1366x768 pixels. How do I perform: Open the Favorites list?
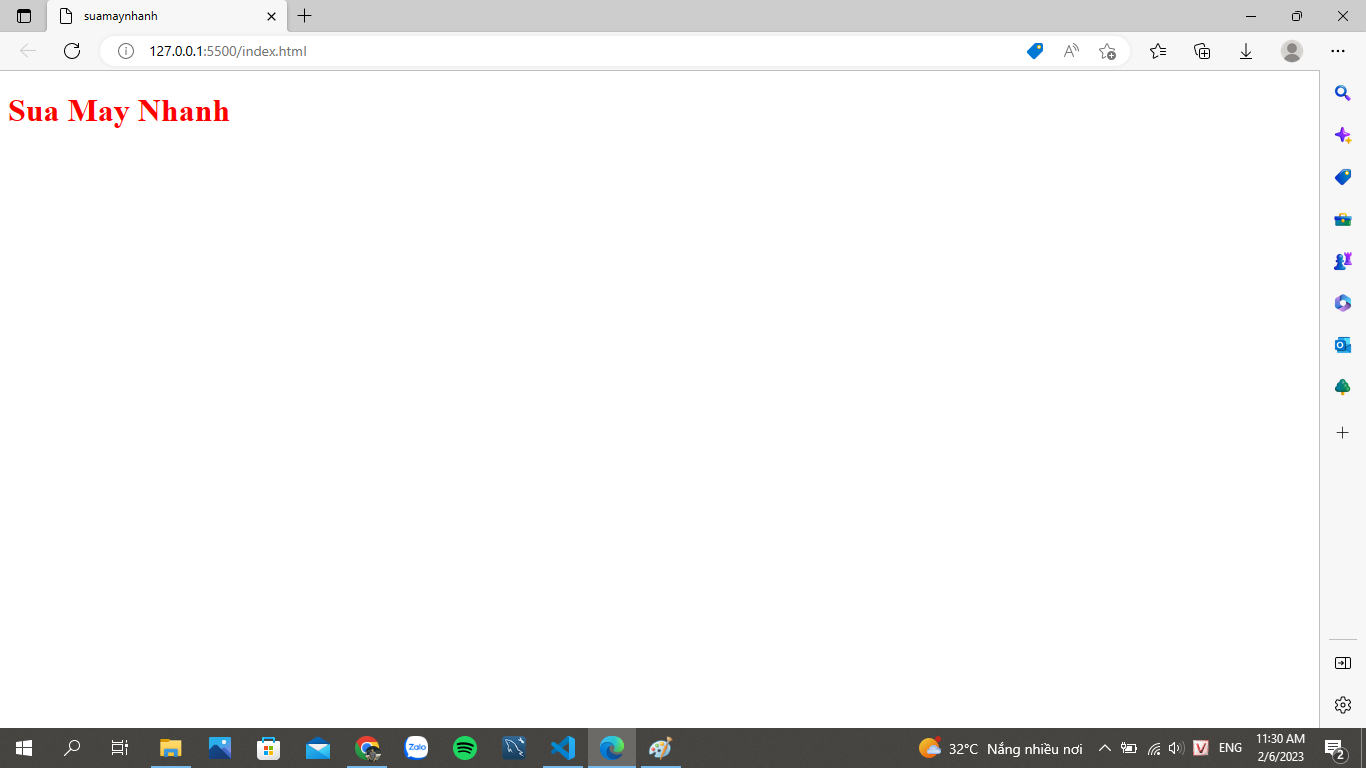1158,51
